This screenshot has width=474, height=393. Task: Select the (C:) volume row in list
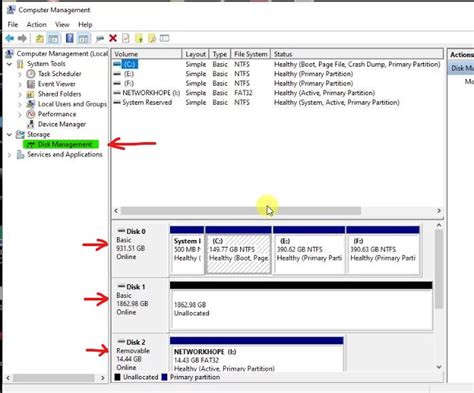tap(277, 64)
